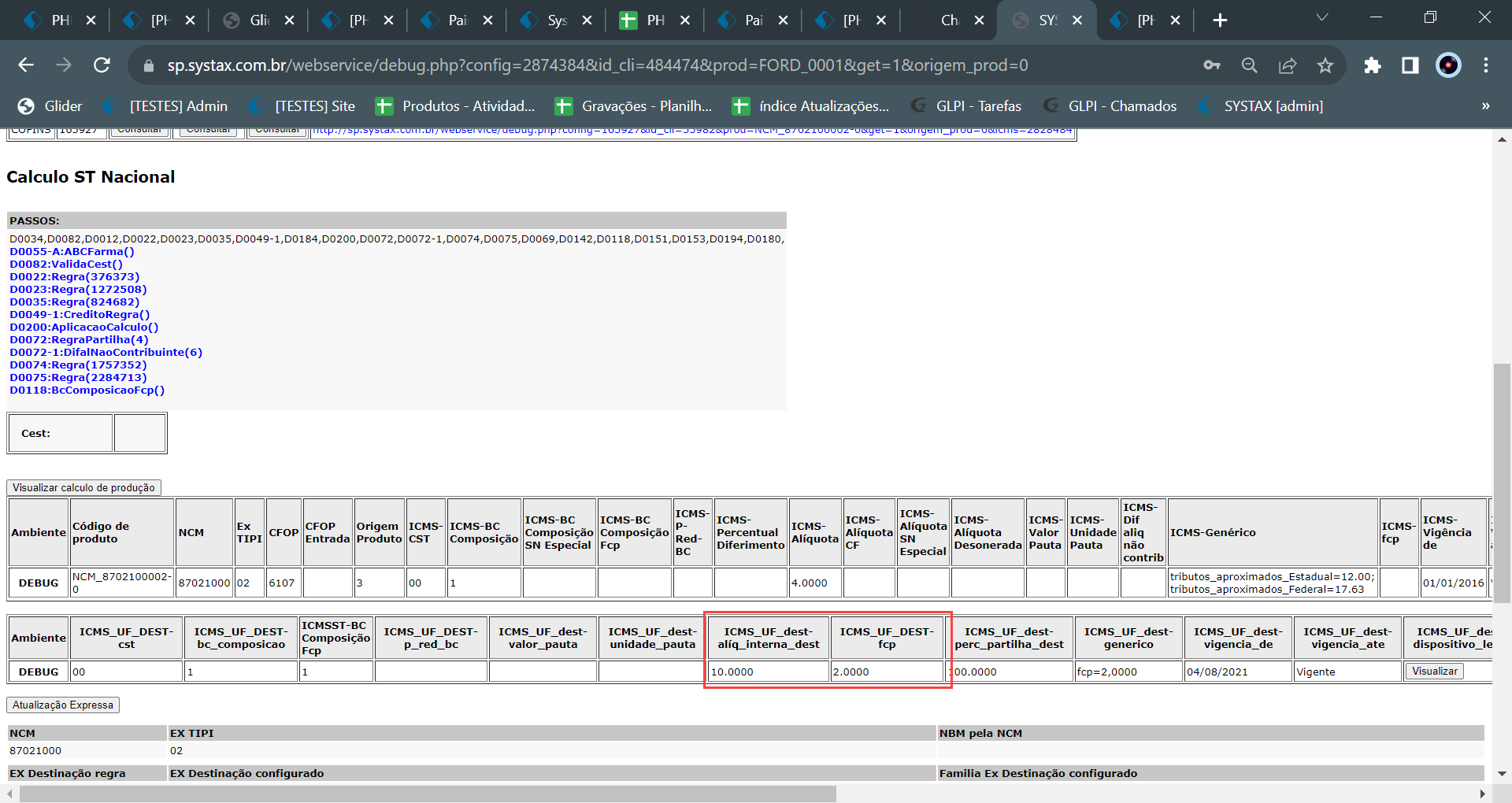Select D0023:Regra(1272508) step text
Image resolution: width=1512 pixels, height=803 pixels.
pyautogui.click(x=78, y=290)
